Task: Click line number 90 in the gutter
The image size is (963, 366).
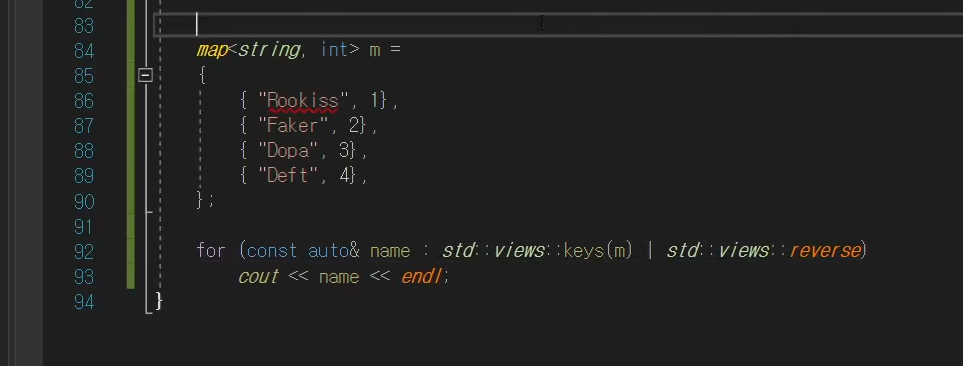Action: point(84,201)
